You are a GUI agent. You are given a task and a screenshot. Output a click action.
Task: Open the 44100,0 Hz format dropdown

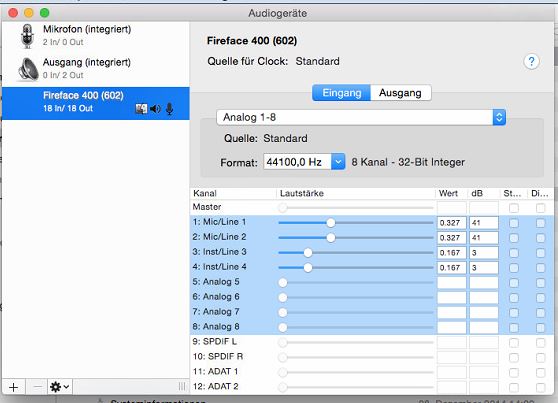304,162
